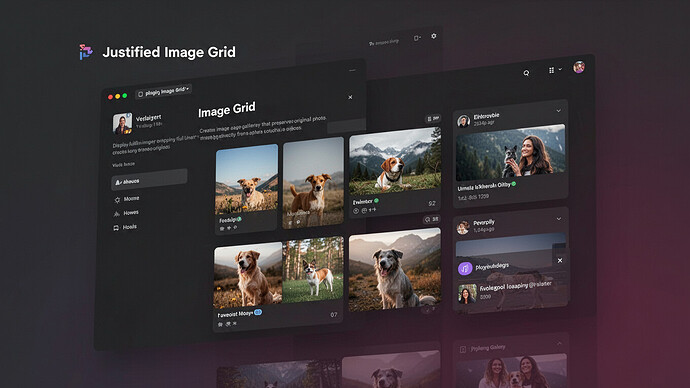Open the woman holding black dog photo
The width and height of the screenshot is (690, 388).
coord(510,152)
